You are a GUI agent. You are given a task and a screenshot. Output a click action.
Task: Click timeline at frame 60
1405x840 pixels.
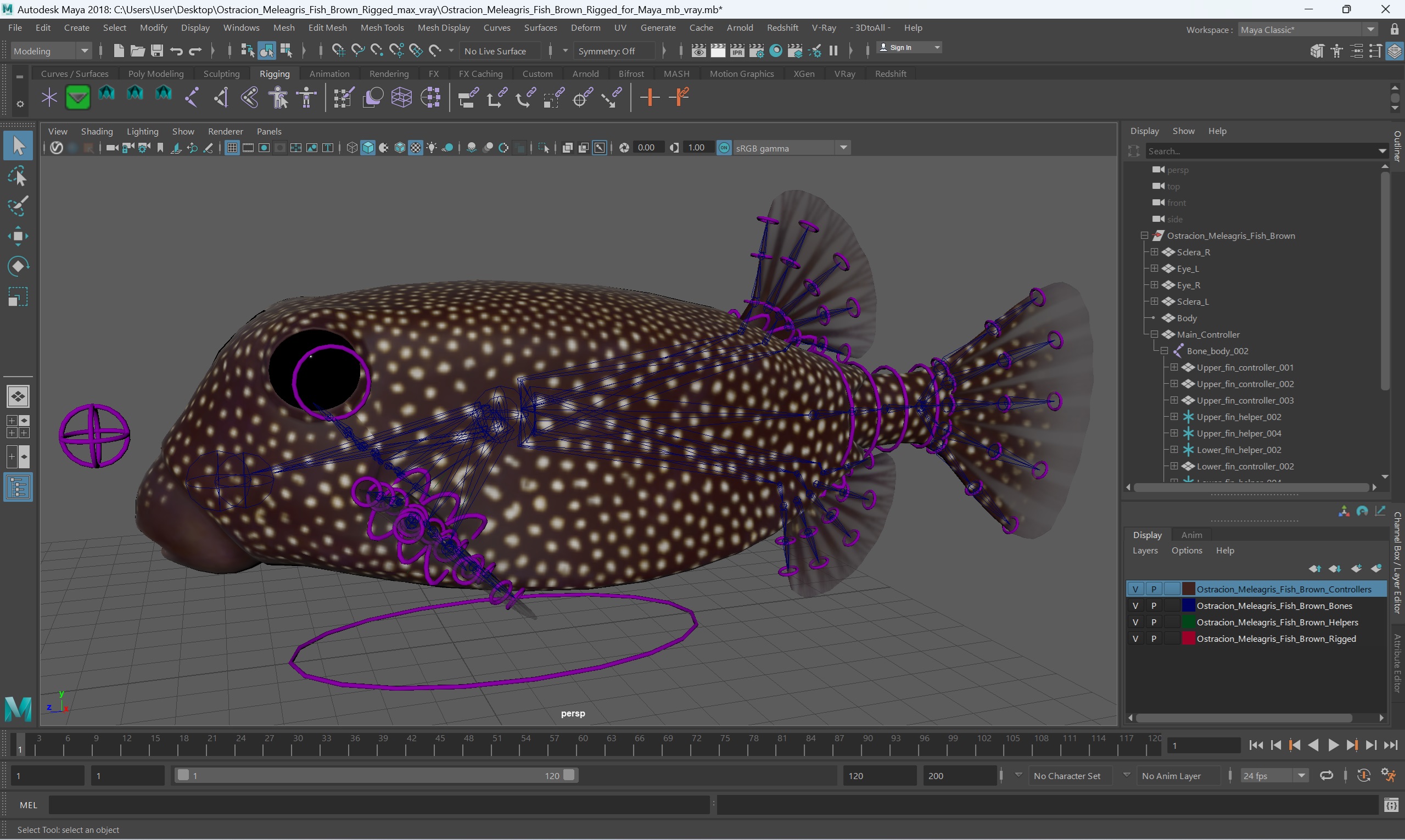[x=576, y=745]
